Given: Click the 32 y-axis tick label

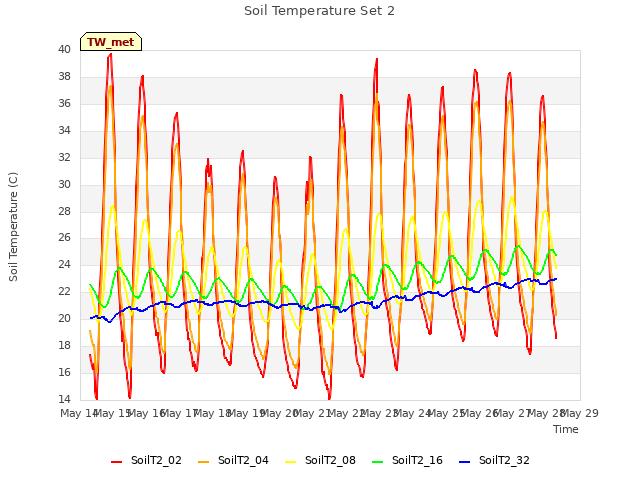Looking at the screenshot, I should click(64, 158).
